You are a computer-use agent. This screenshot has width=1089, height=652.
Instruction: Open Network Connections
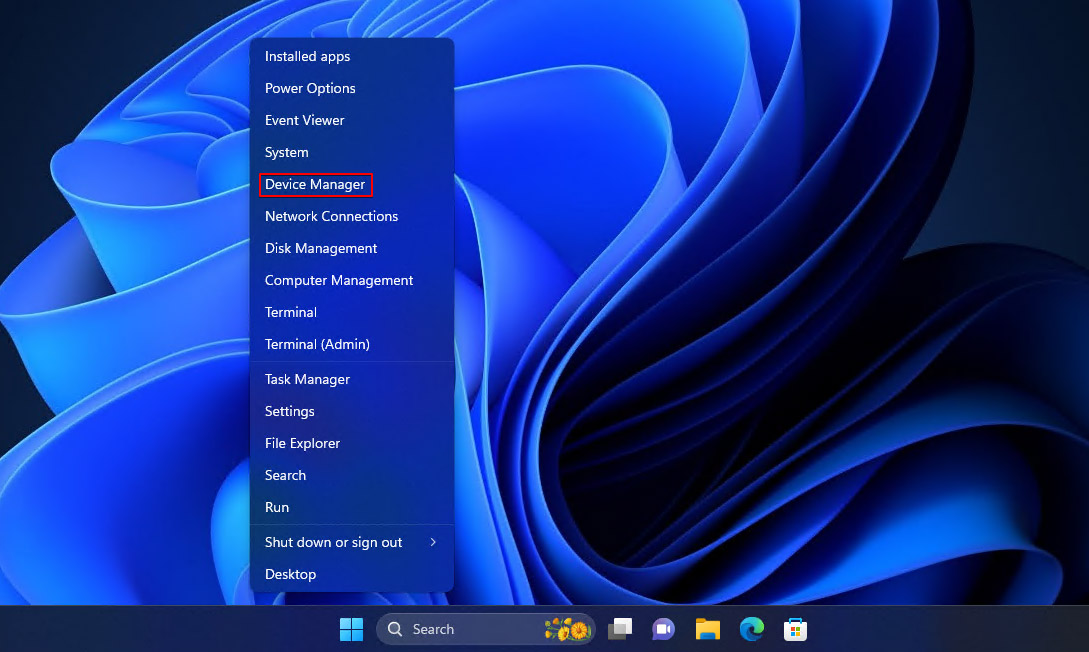pyautogui.click(x=331, y=216)
